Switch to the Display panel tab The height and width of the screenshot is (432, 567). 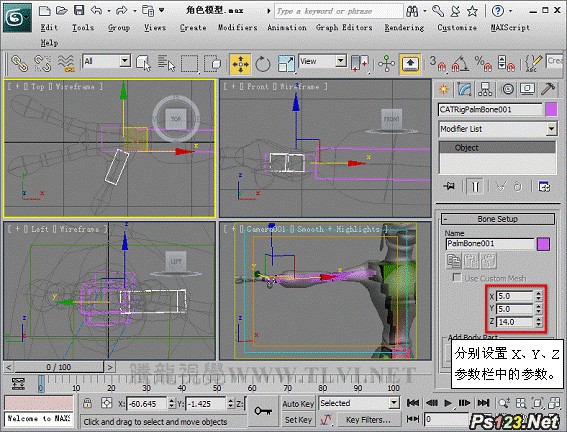(x=528, y=89)
